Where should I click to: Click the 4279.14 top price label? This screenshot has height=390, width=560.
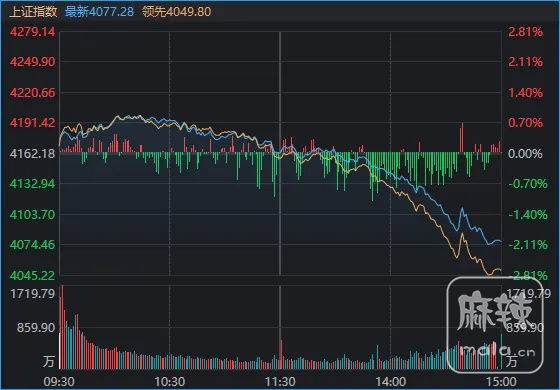[32, 32]
